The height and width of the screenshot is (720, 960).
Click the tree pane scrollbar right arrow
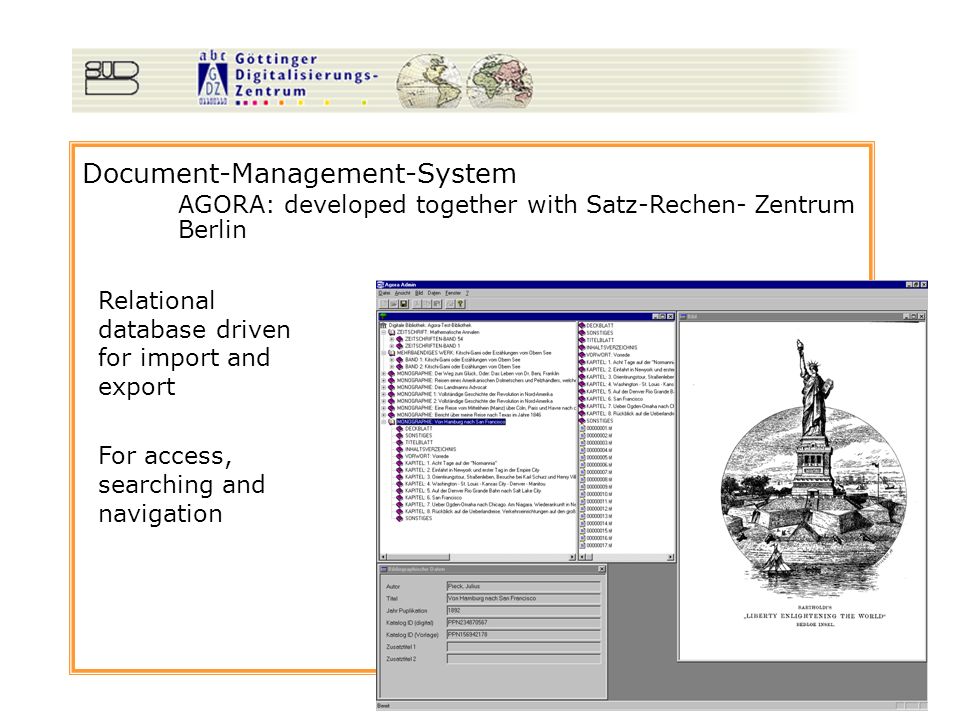(572, 557)
